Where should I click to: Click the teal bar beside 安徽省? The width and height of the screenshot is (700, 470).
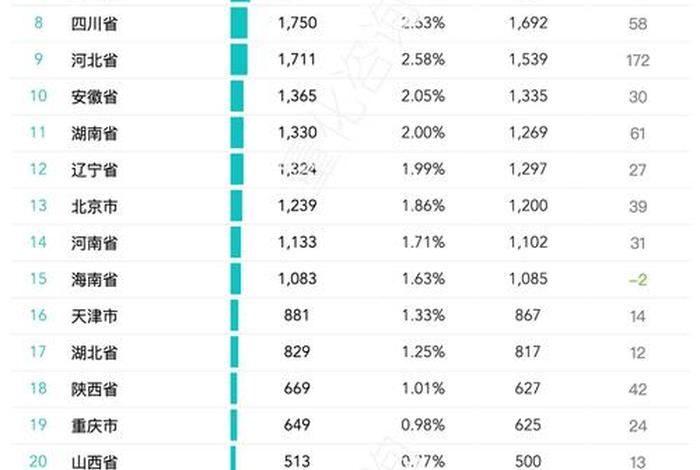[237, 96]
